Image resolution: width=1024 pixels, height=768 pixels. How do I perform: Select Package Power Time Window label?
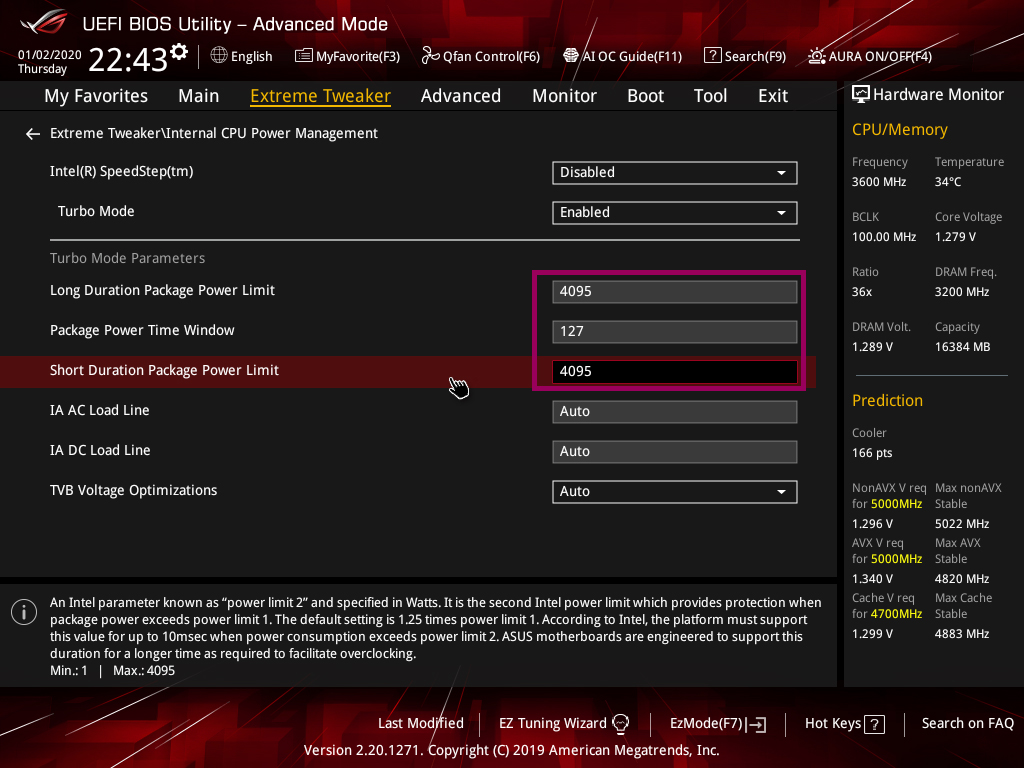coord(142,330)
